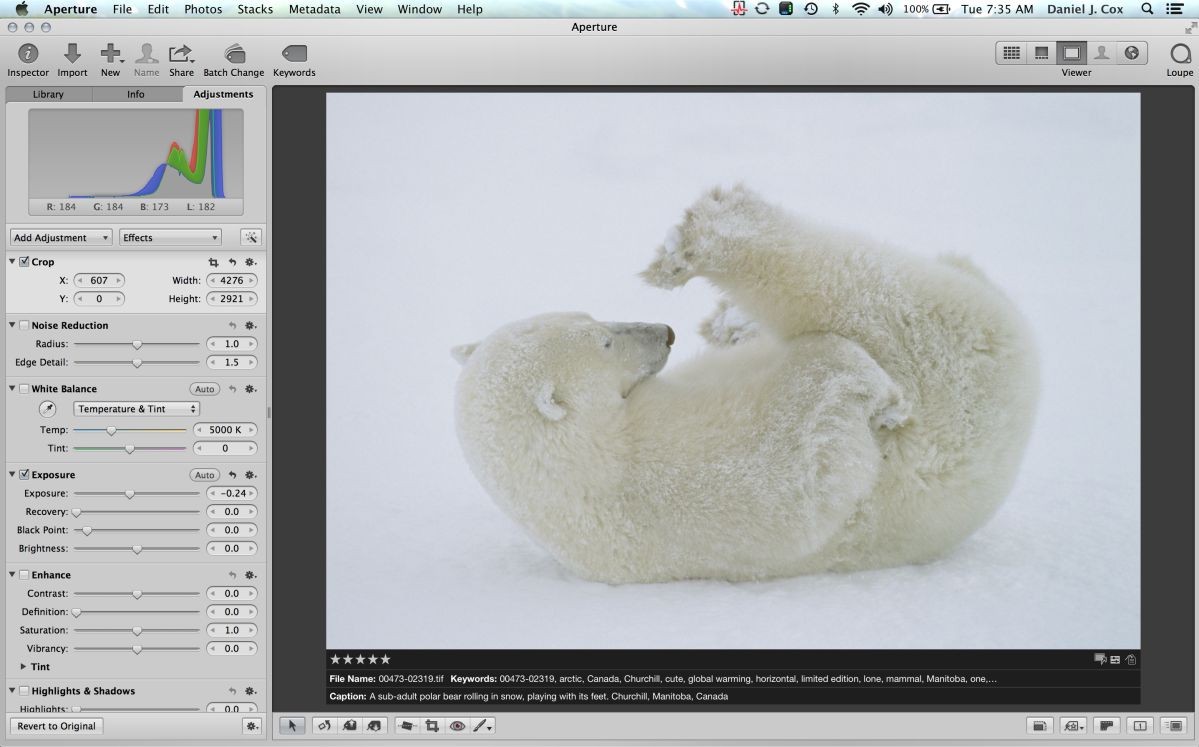Open the Aperture application menu
Screen dimensions: 1199x747
point(70,9)
